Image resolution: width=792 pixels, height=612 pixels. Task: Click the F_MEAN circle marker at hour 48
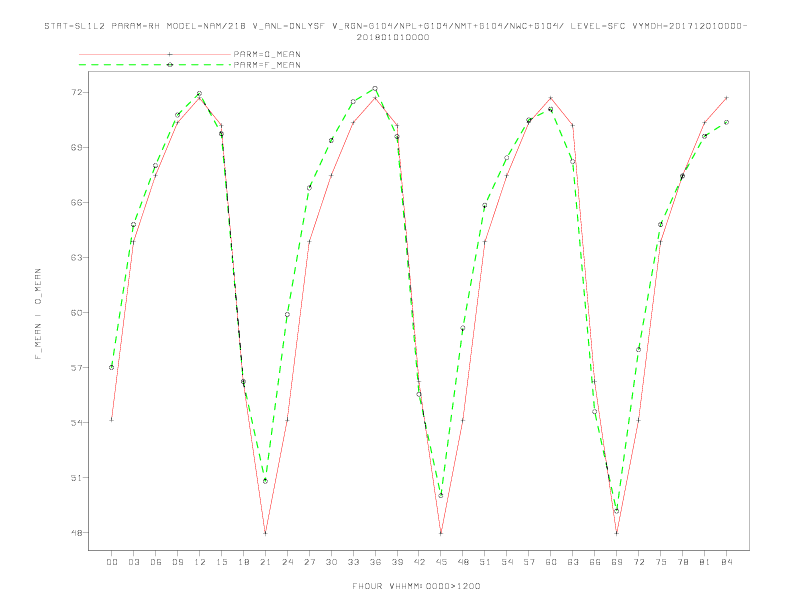coord(463,328)
